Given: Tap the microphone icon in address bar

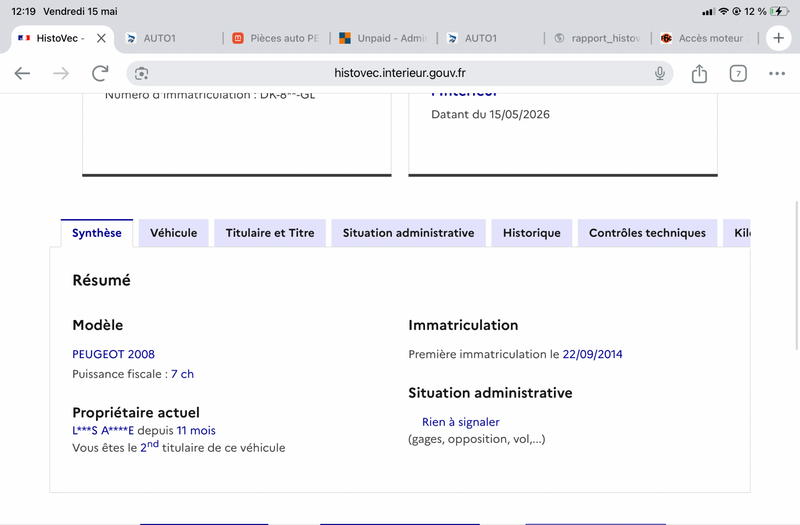Looking at the screenshot, I should click(x=660, y=73).
